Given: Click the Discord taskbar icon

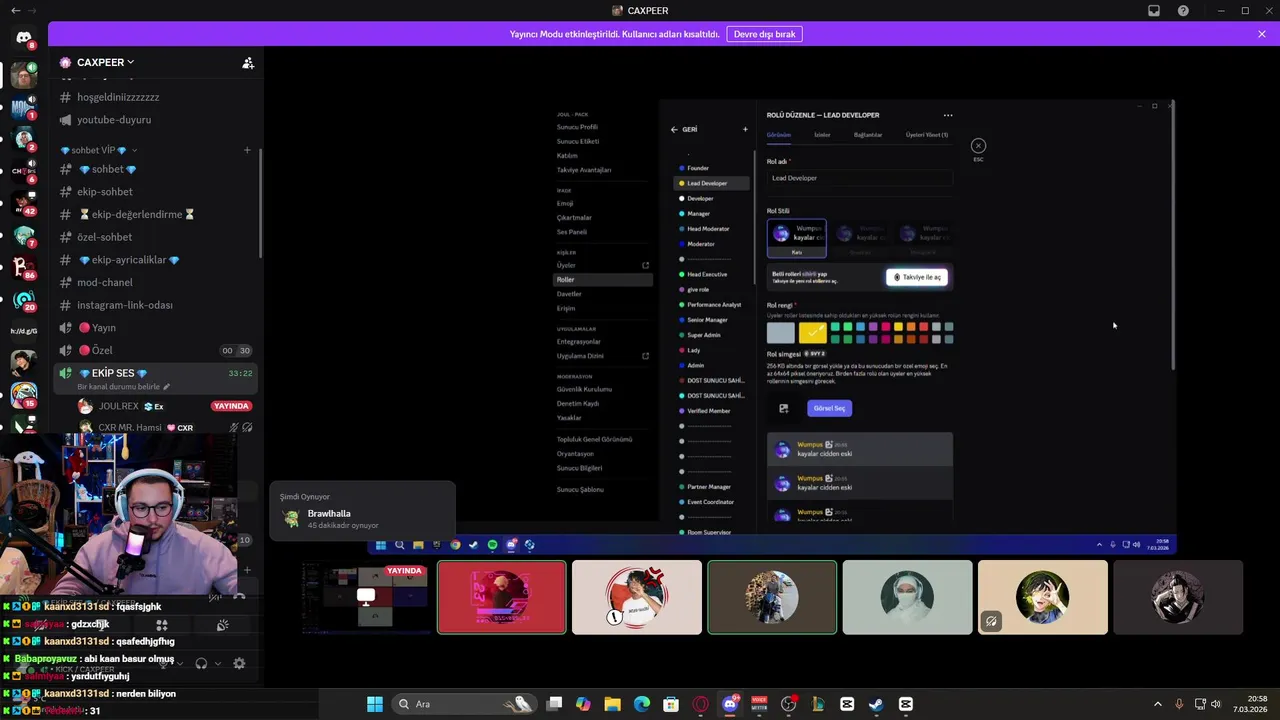Looking at the screenshot, I should click(x=730, y=704).
